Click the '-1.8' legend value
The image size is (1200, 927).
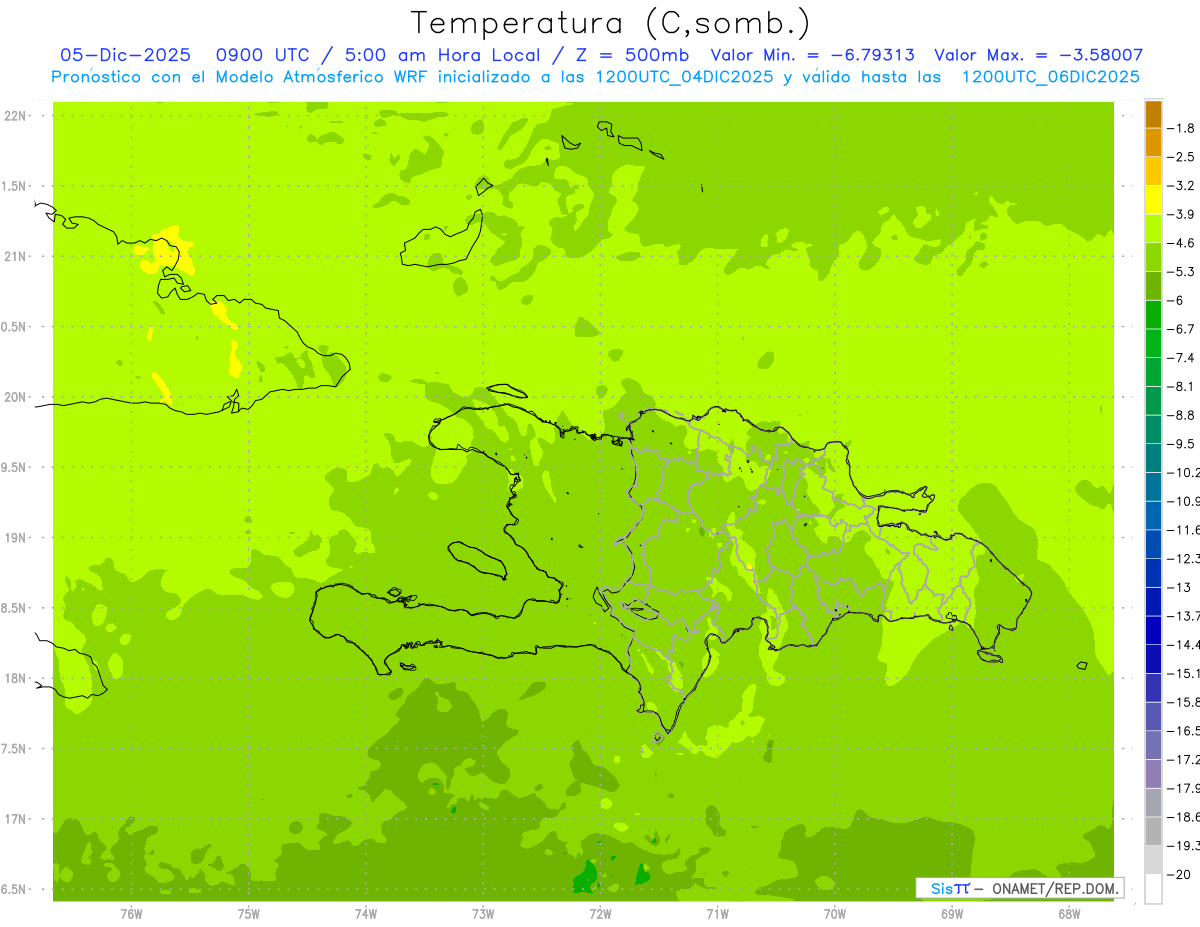pos(1182,128)
